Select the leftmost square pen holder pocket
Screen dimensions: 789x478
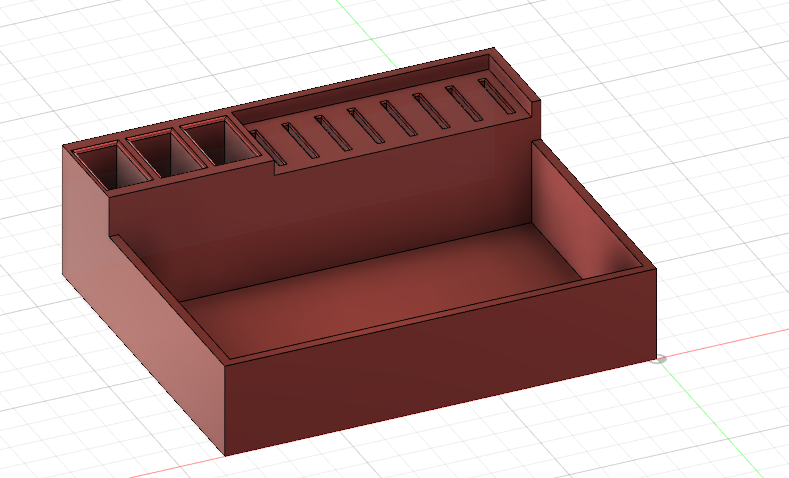pyautogui.click(x=112, y=165)
